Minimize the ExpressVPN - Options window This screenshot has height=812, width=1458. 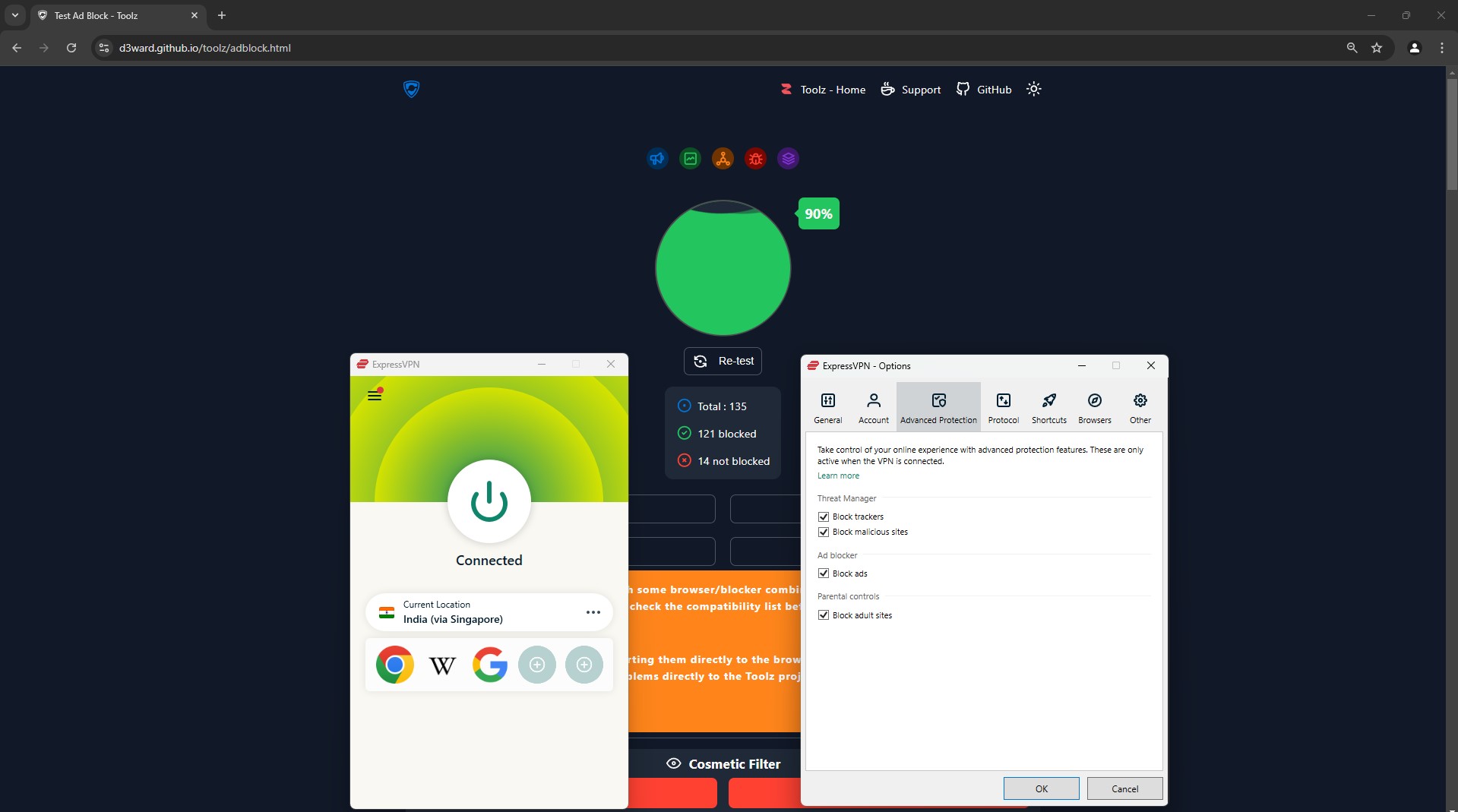pos(1081,365)
